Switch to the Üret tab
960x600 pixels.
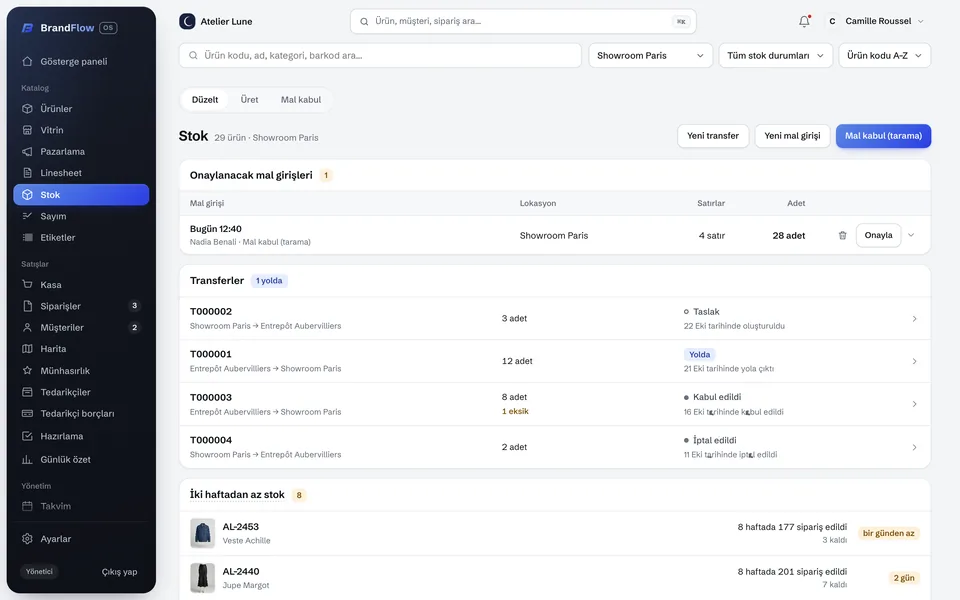point(249,100)
